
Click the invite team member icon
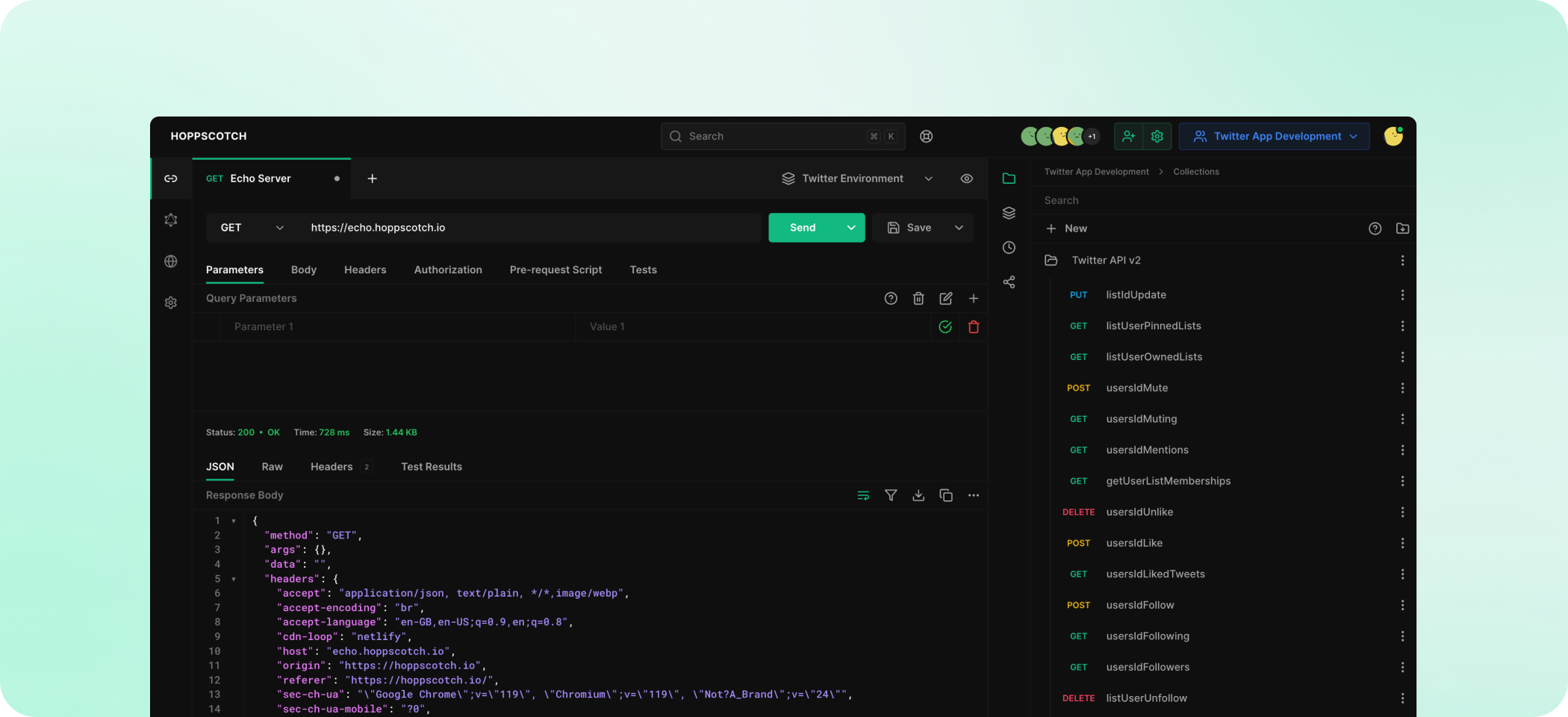click(1128, 137)
